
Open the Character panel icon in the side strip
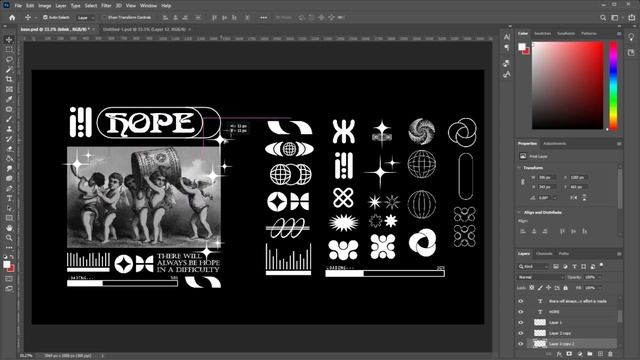click(507, 37)
